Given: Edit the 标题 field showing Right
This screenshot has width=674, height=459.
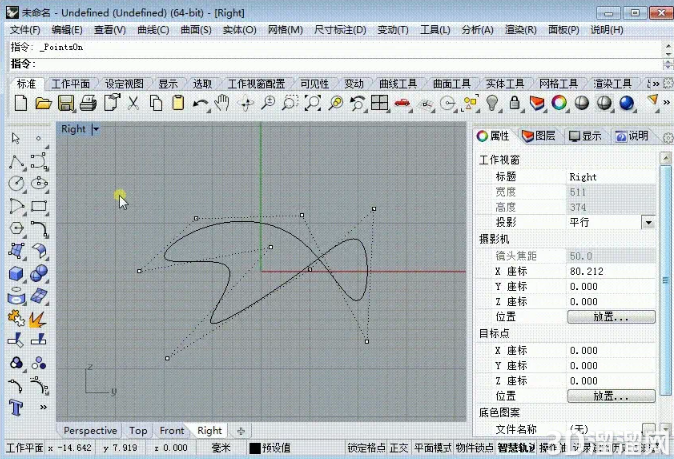Looking at the screenshot, I should 610,177.
